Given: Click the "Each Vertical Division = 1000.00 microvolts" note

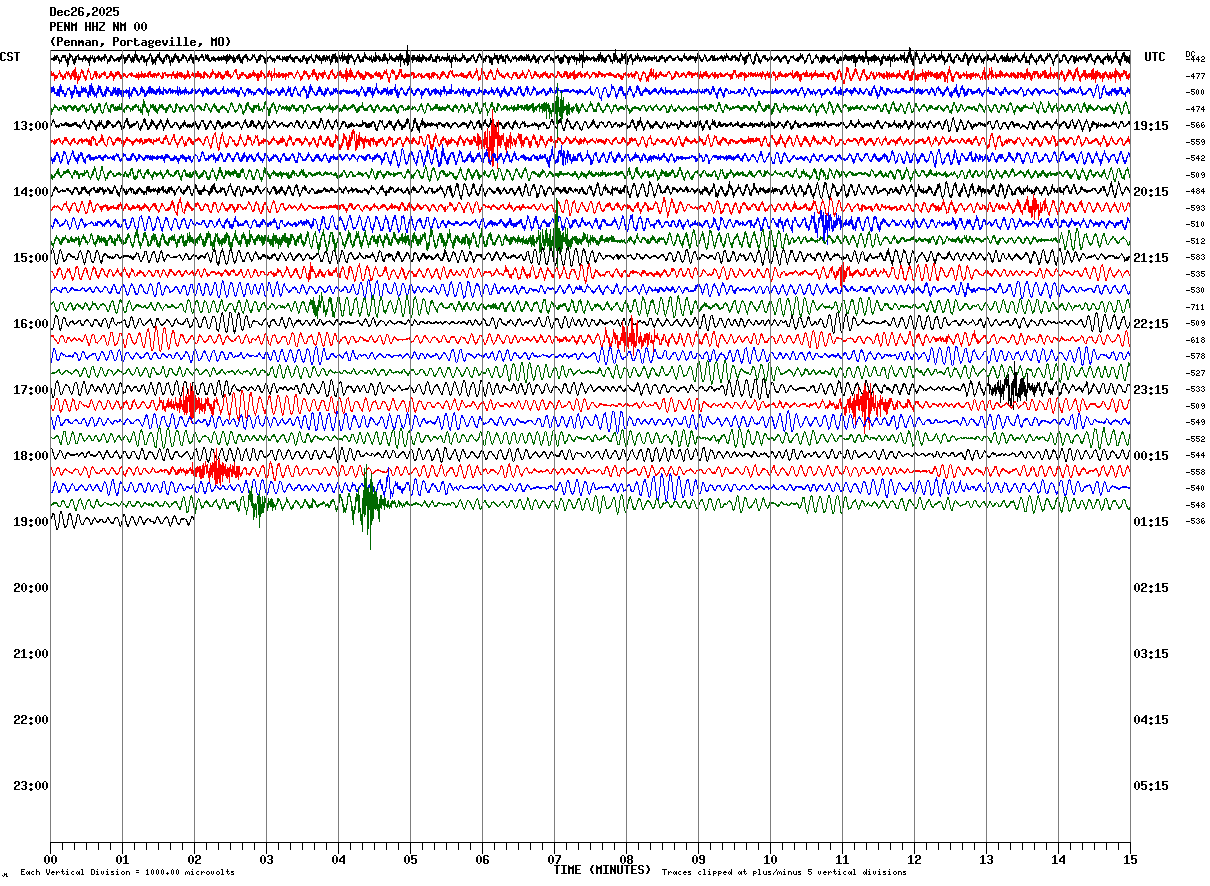Looking at the screenshot, I should pos(127,872).
